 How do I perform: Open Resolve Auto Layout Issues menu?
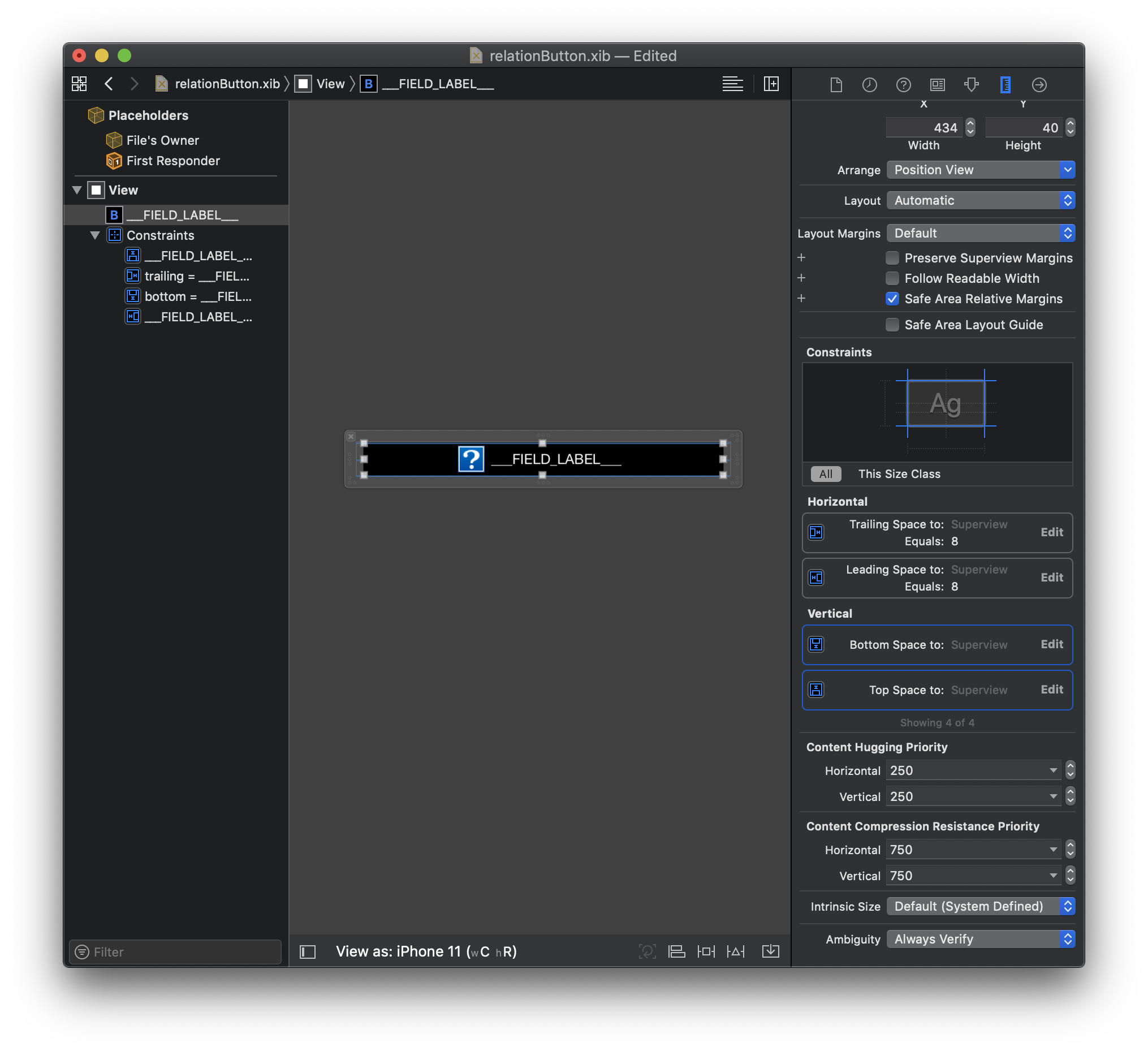click(736, 951)
